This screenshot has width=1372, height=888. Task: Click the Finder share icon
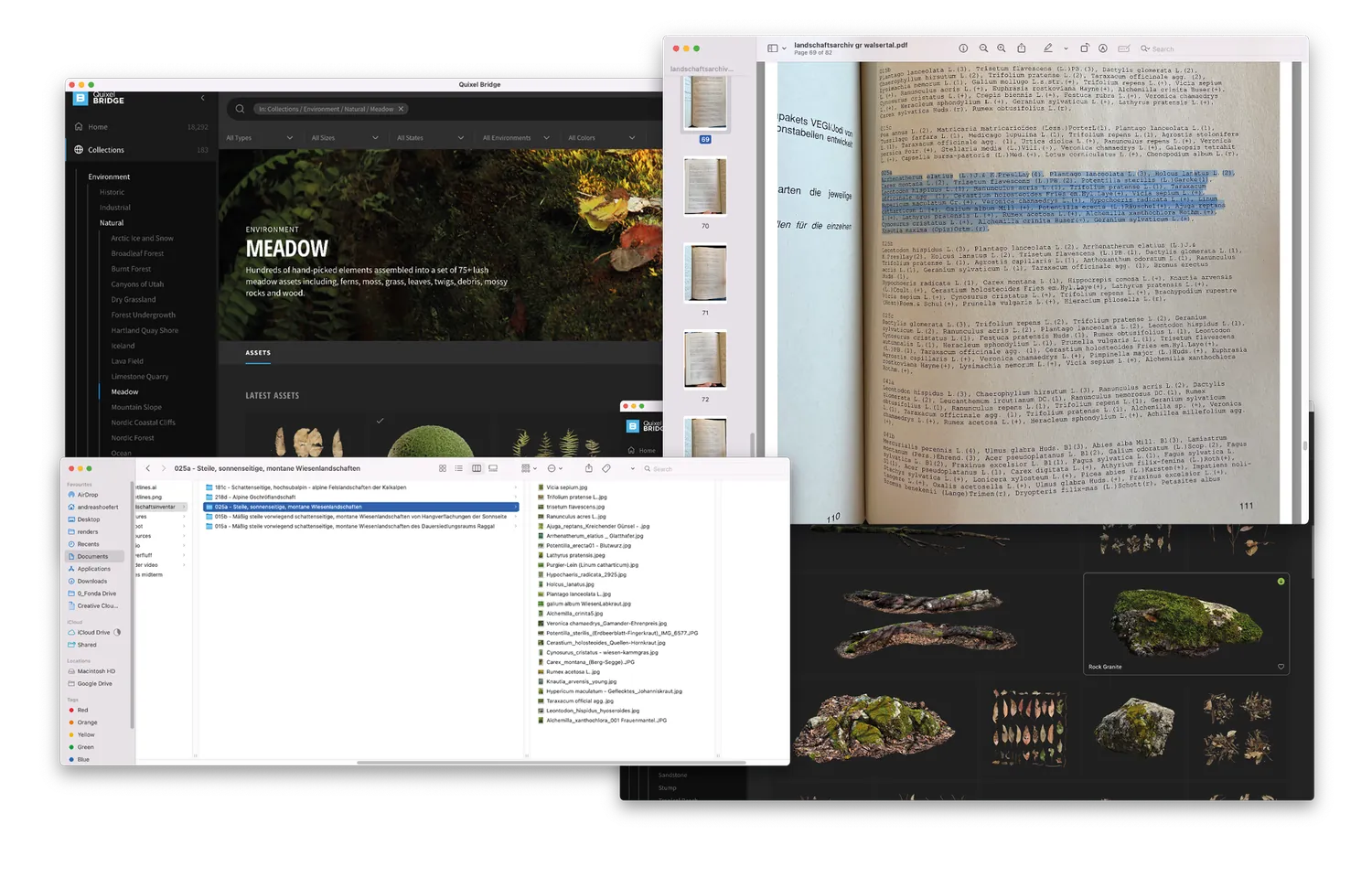pos(588,468)
